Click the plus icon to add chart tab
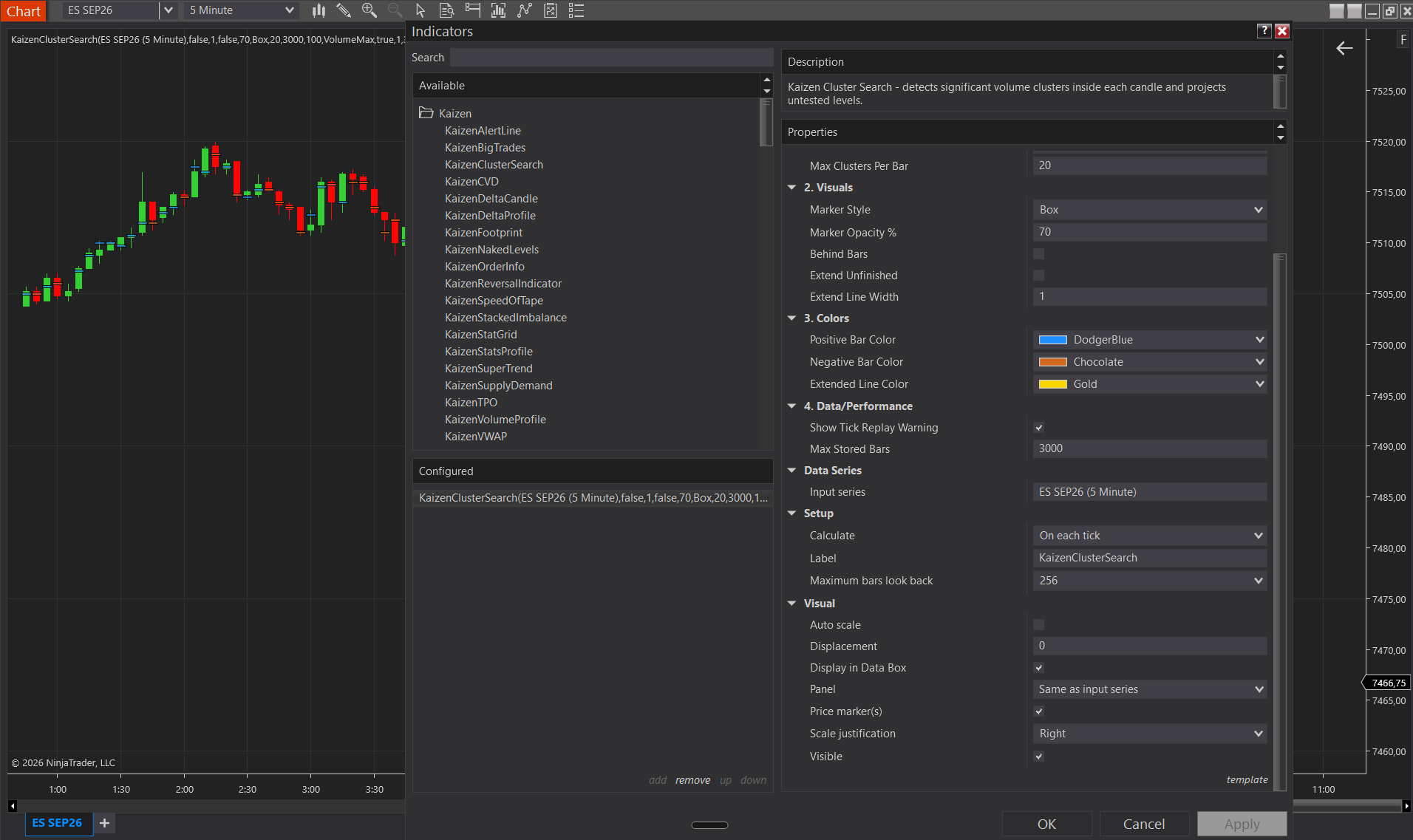 (105, 823)
